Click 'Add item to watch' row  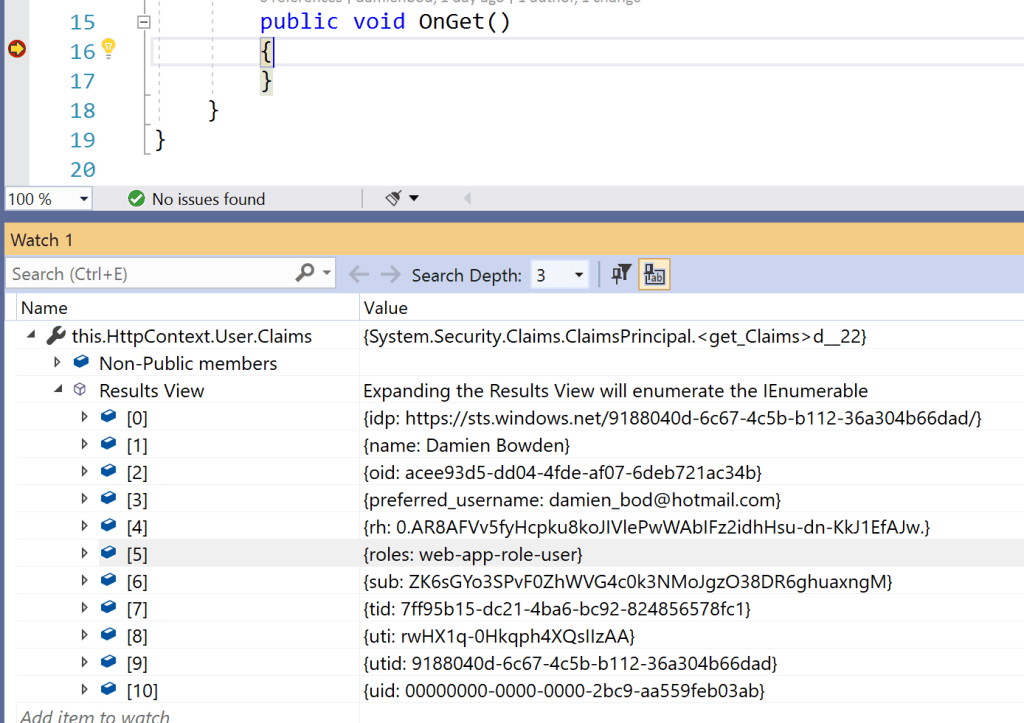pos(95,716)
